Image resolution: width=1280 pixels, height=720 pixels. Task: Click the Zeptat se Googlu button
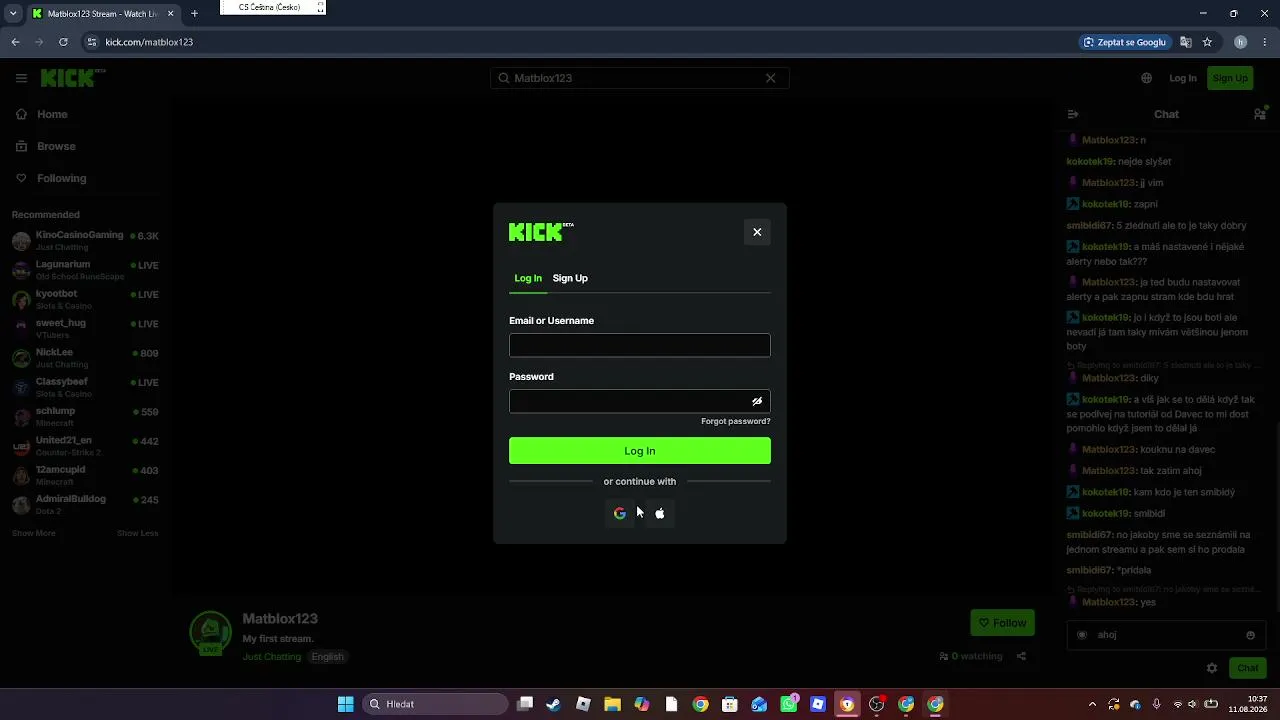coord(1125,42)
